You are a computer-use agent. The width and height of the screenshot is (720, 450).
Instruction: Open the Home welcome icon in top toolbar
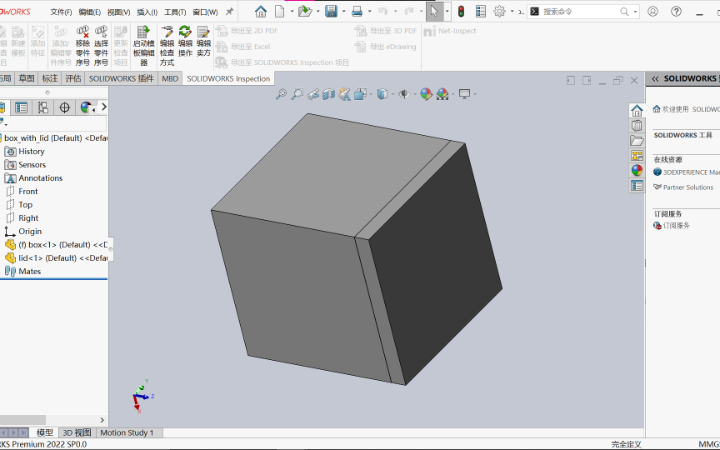point(261,11)
